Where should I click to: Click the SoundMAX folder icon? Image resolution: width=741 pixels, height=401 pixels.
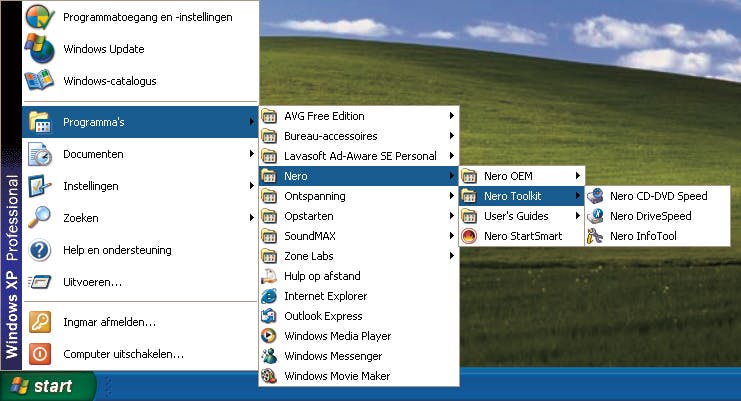point(269,236)
